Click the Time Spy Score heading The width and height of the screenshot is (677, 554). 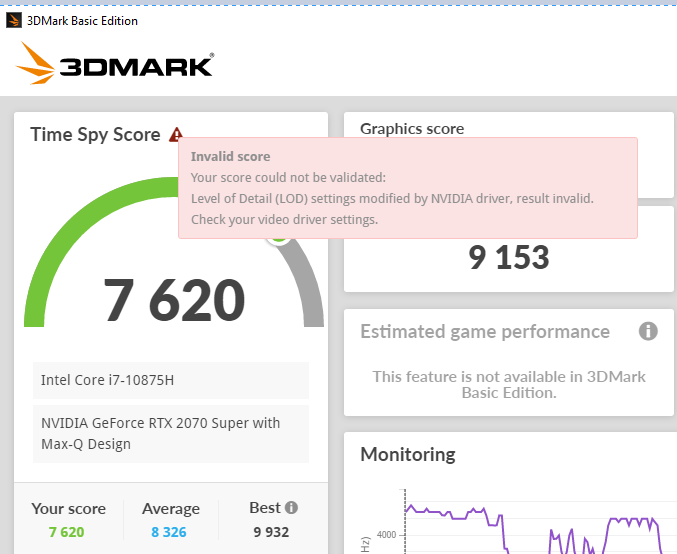tap(95, 135)
